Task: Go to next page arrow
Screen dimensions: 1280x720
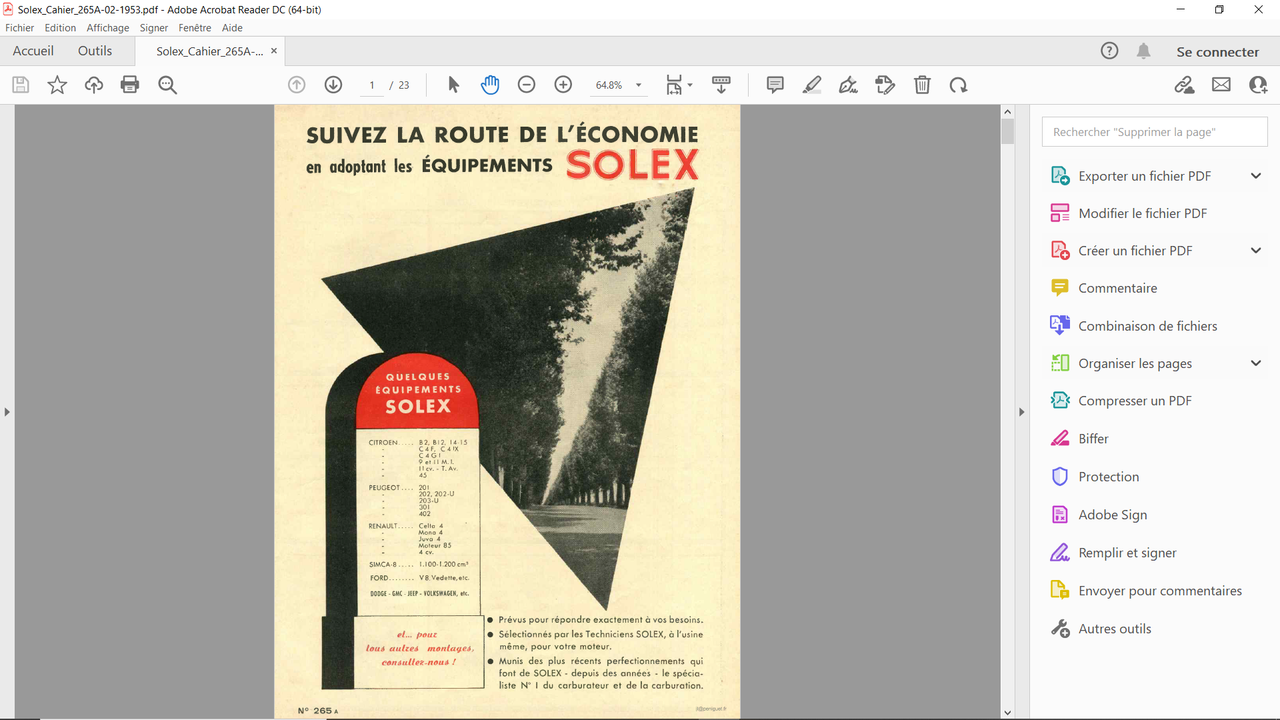Action: click(x=333, y=85)
